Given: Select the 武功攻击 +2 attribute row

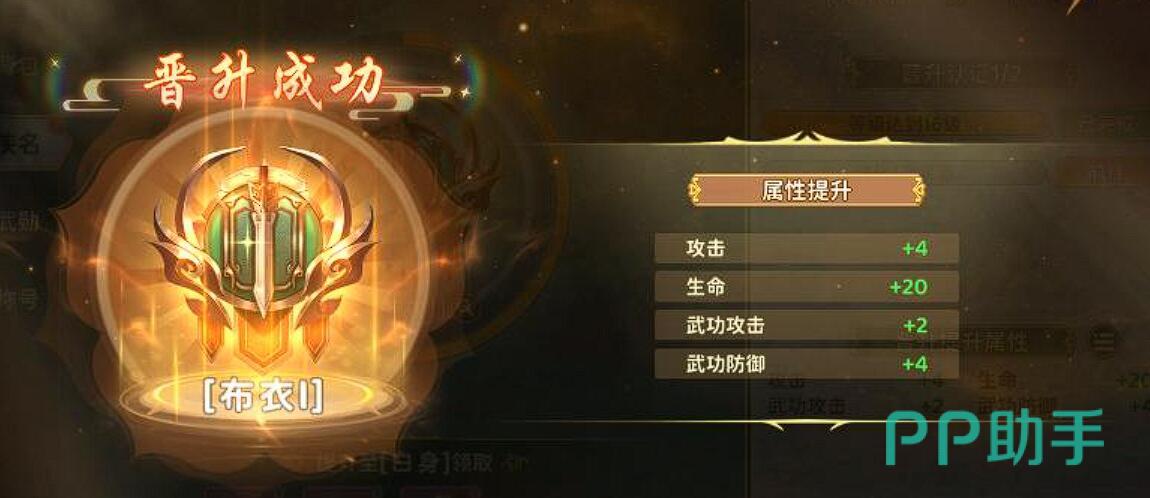Looking at the screenshot, I should 807,325.
